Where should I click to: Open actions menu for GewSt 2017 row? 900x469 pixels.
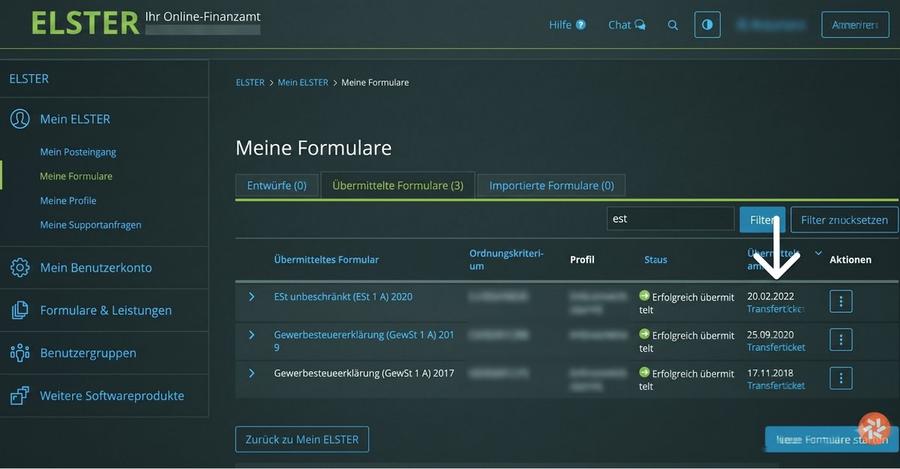click(x=841, y=378)
